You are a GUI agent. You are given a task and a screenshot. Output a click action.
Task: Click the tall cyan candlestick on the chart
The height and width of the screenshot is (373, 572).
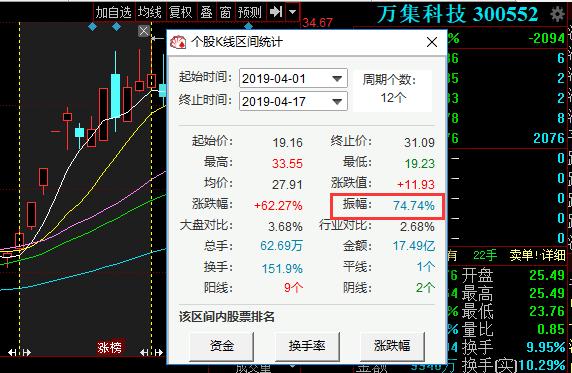coord(116,95)
